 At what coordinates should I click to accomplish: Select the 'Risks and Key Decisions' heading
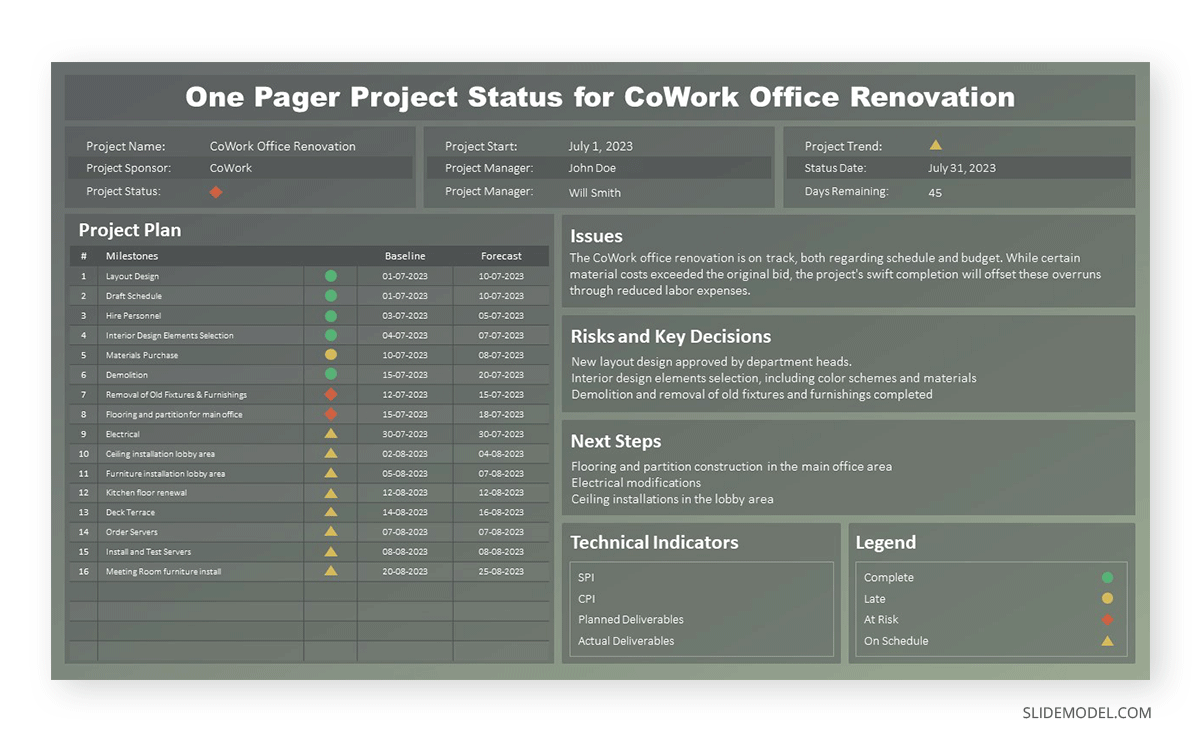[671, 337]
